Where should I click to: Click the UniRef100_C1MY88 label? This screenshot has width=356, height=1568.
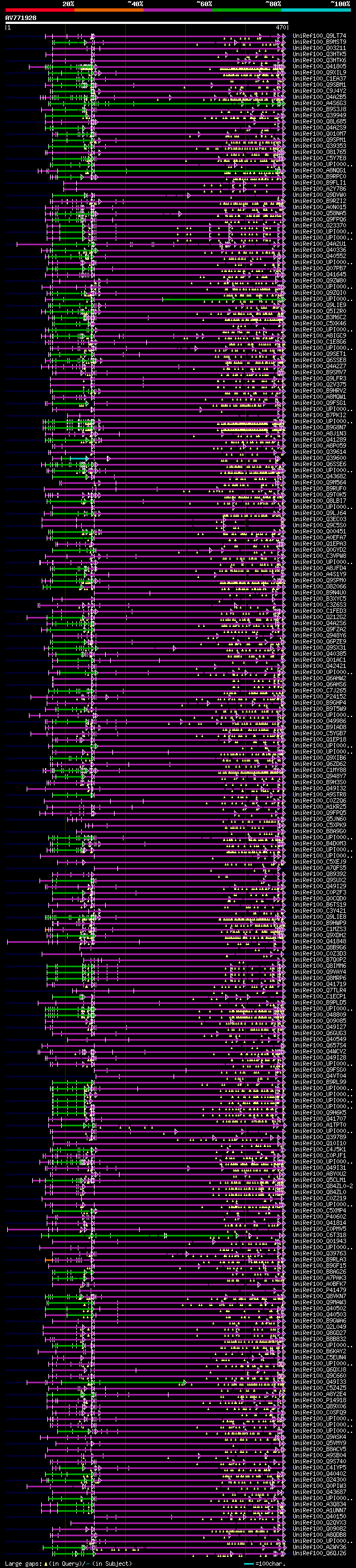(319, 770)
